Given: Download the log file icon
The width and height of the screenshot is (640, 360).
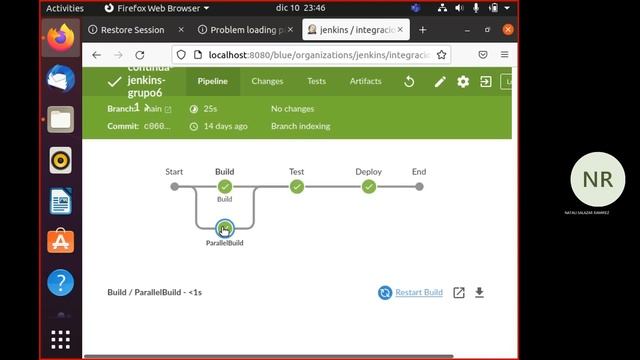Looking at the screenshot, I should [x=480, y=292].
